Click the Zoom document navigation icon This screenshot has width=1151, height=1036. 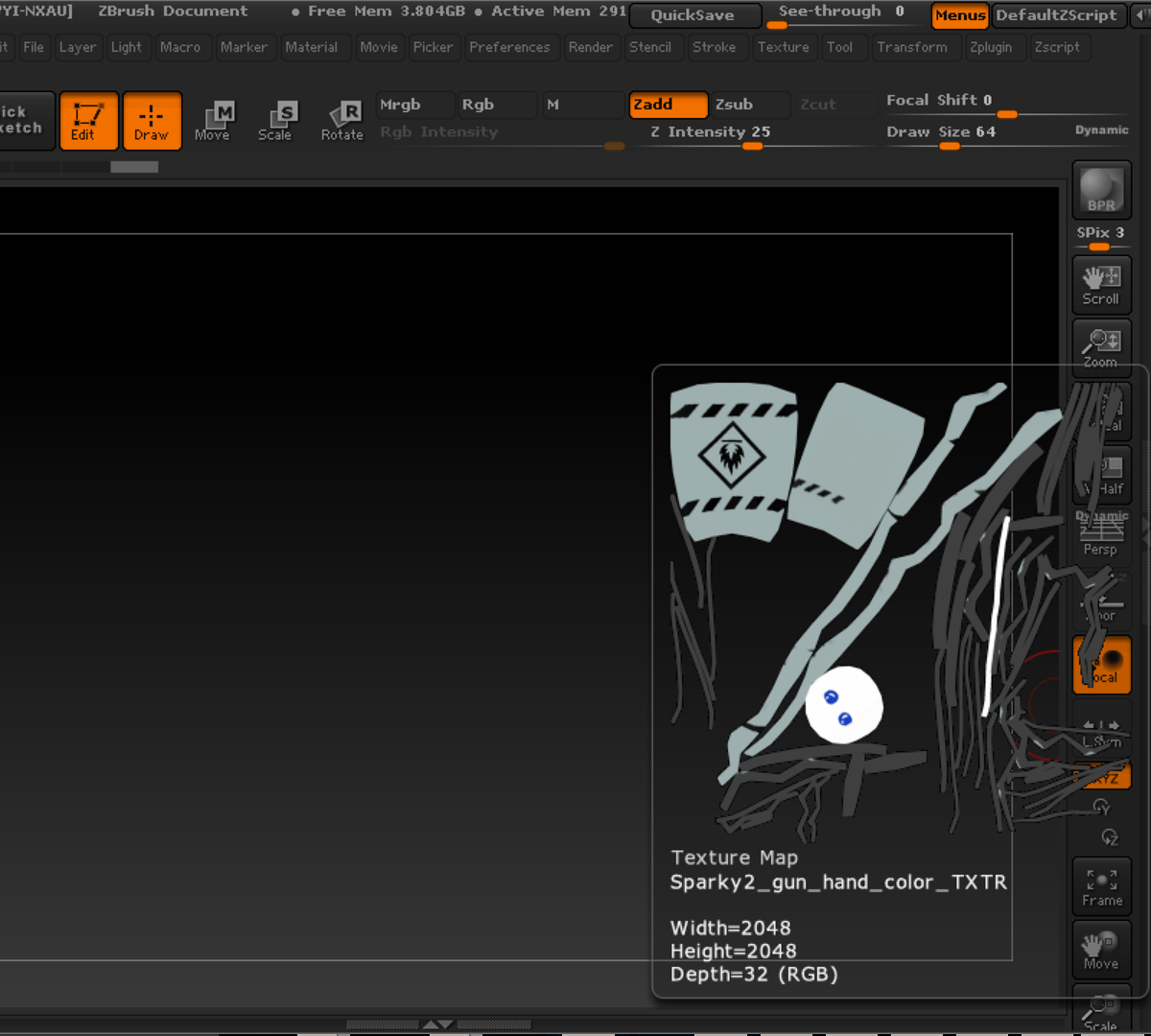1101,346
